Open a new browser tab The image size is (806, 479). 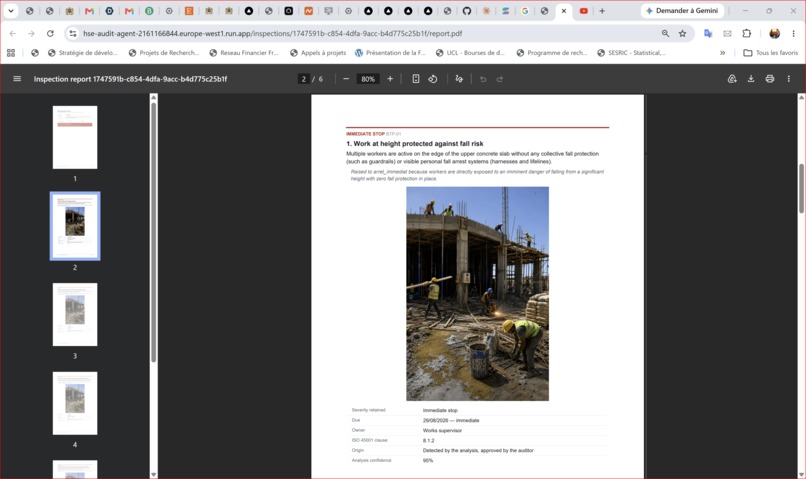point(602,11)
